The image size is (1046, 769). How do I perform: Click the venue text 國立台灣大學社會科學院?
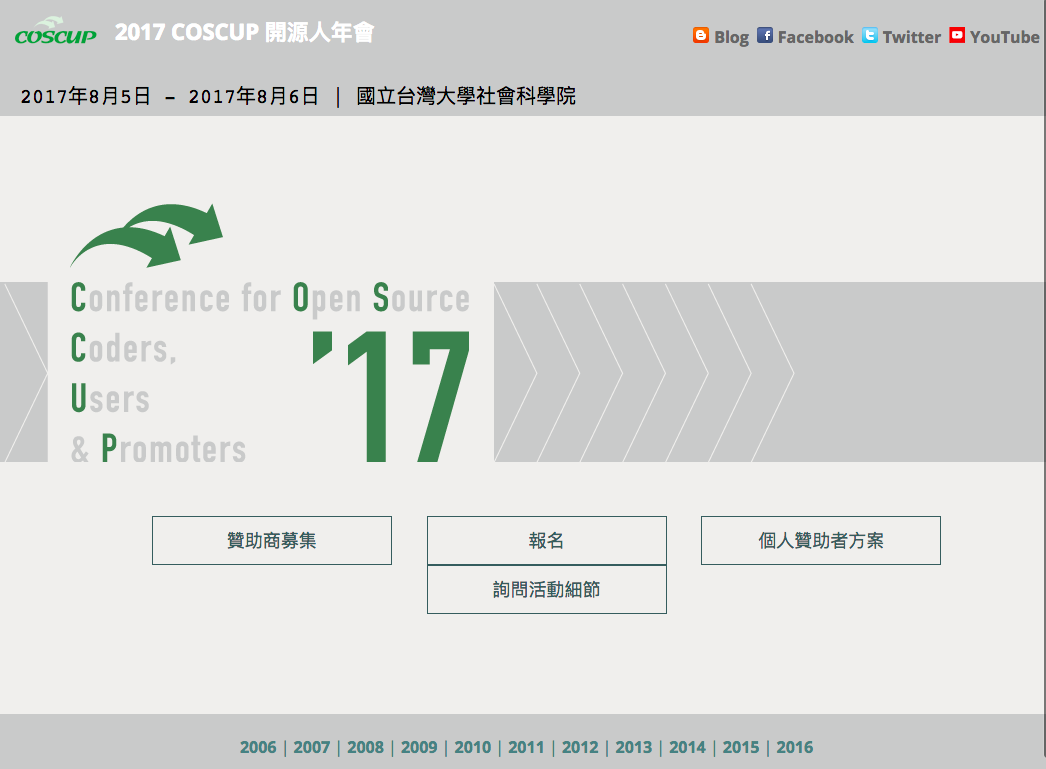(466, 96)
